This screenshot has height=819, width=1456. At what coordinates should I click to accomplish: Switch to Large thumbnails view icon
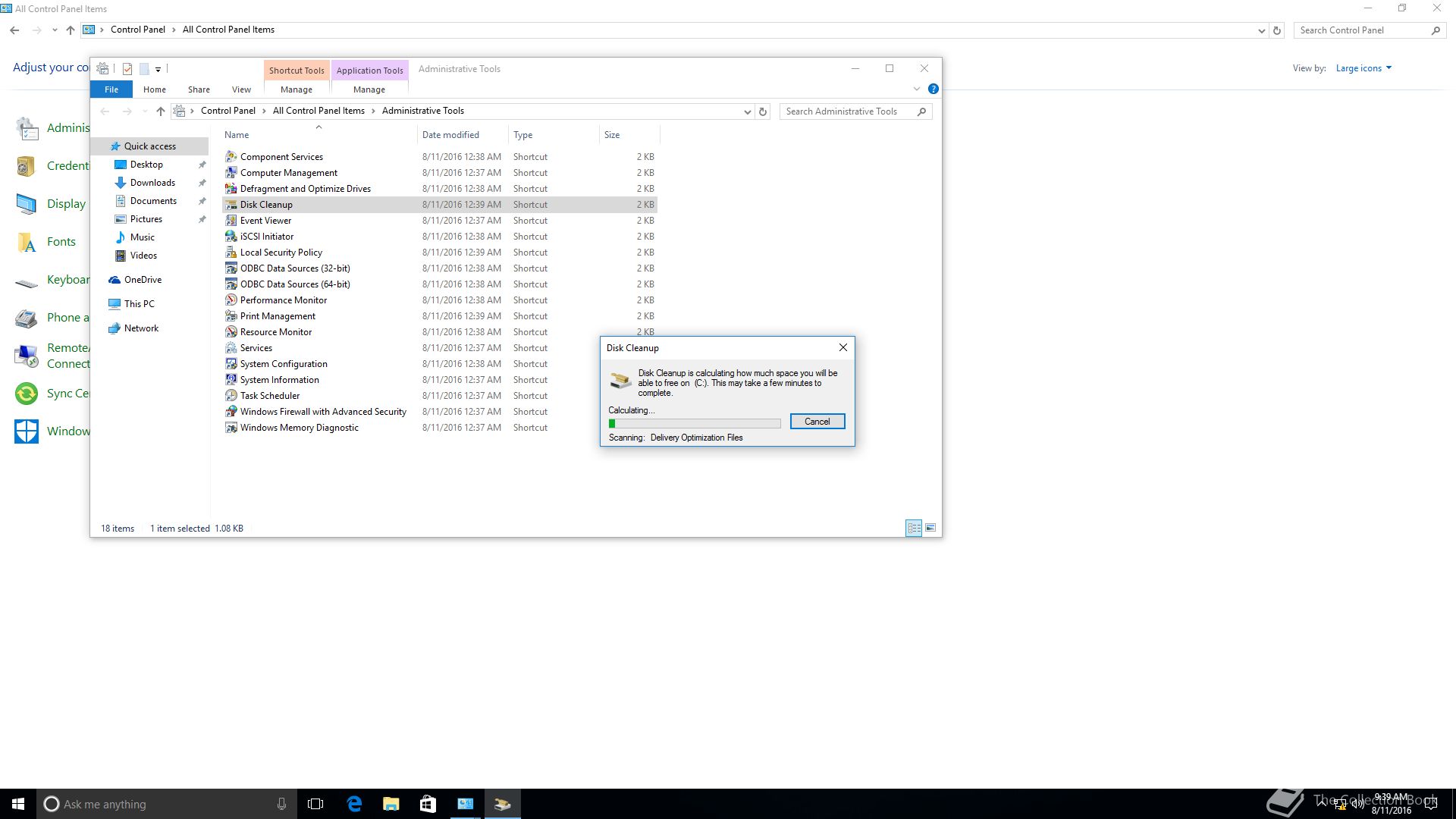pyautogui.click(x=930, y=528)
